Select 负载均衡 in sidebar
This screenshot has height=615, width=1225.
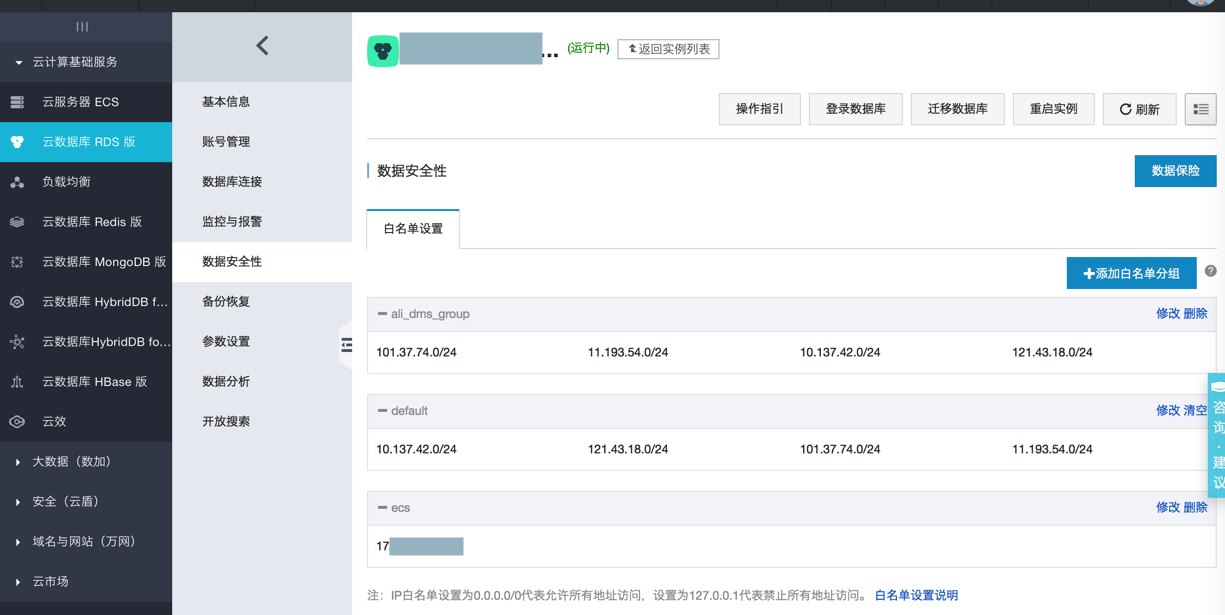pos(66,182)
